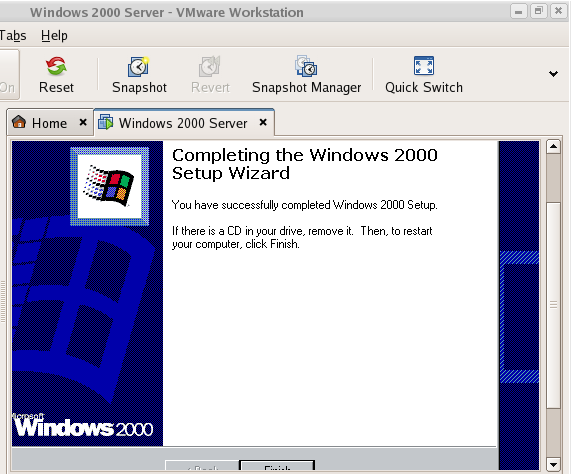
Task: Click the Windows flag logo image
Action: click(109, 186)
